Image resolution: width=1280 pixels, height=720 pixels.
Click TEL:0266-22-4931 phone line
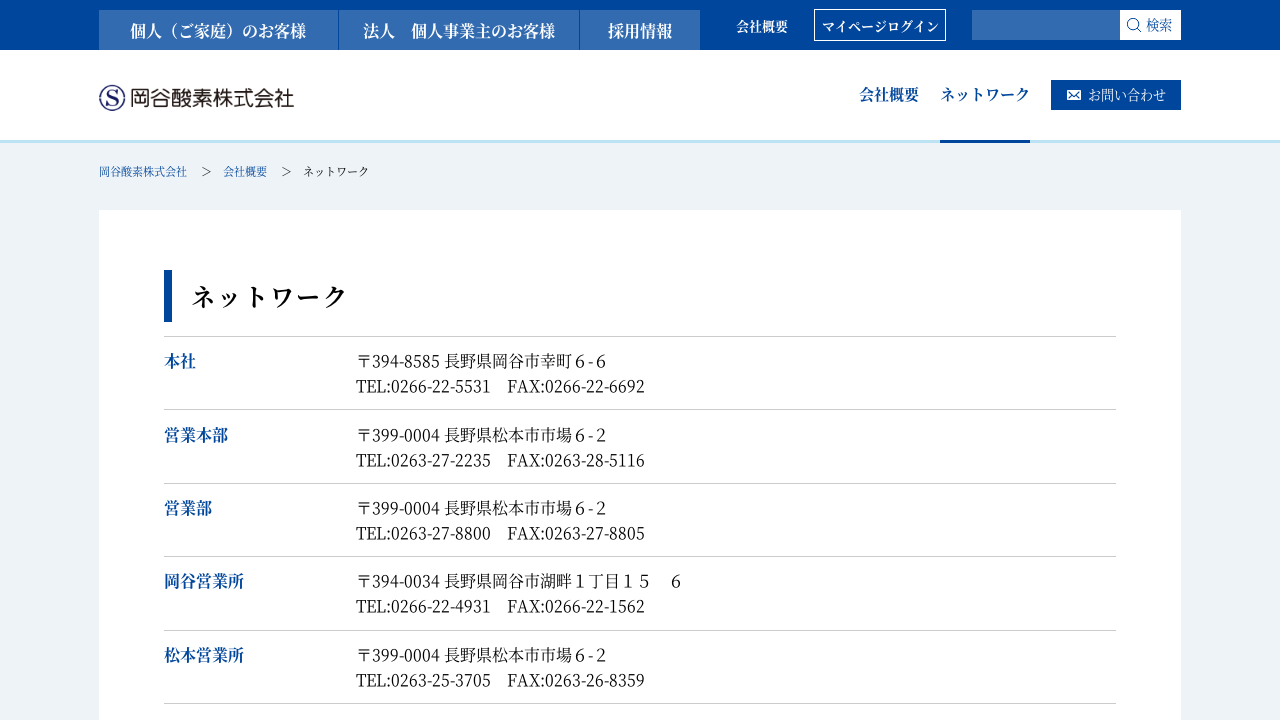tap(500, 606)
